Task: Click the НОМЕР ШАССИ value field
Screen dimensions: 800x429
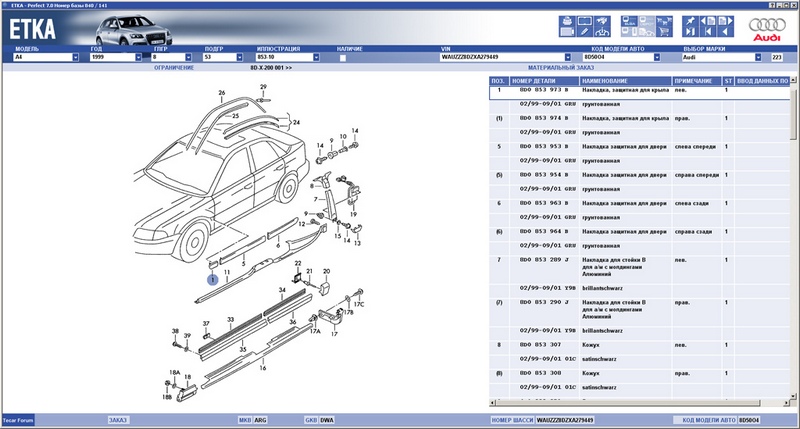Action: pyautogui.click(x=565, y=420)
